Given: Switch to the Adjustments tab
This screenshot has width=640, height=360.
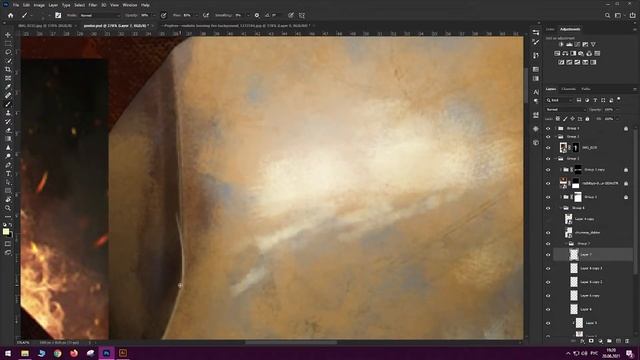Looking at the screenshot, I should click(x=570, y=29).
